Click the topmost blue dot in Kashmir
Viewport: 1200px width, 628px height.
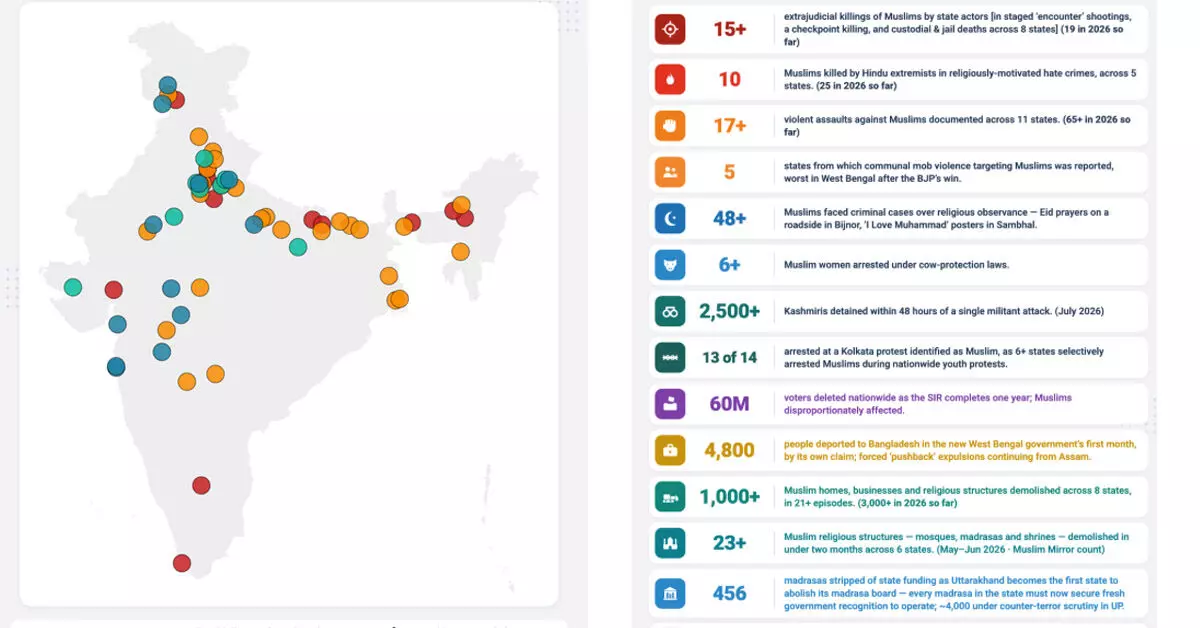click(x=168, y=86)
